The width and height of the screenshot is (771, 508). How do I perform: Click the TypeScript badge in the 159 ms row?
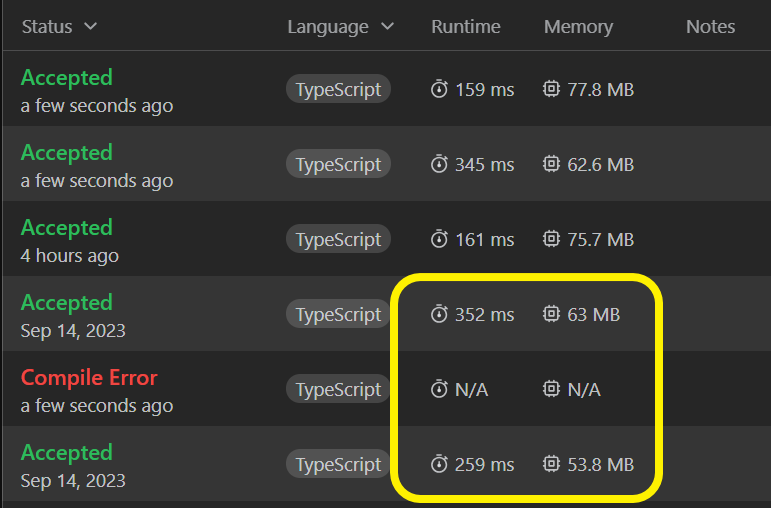[x=338, y=89]
